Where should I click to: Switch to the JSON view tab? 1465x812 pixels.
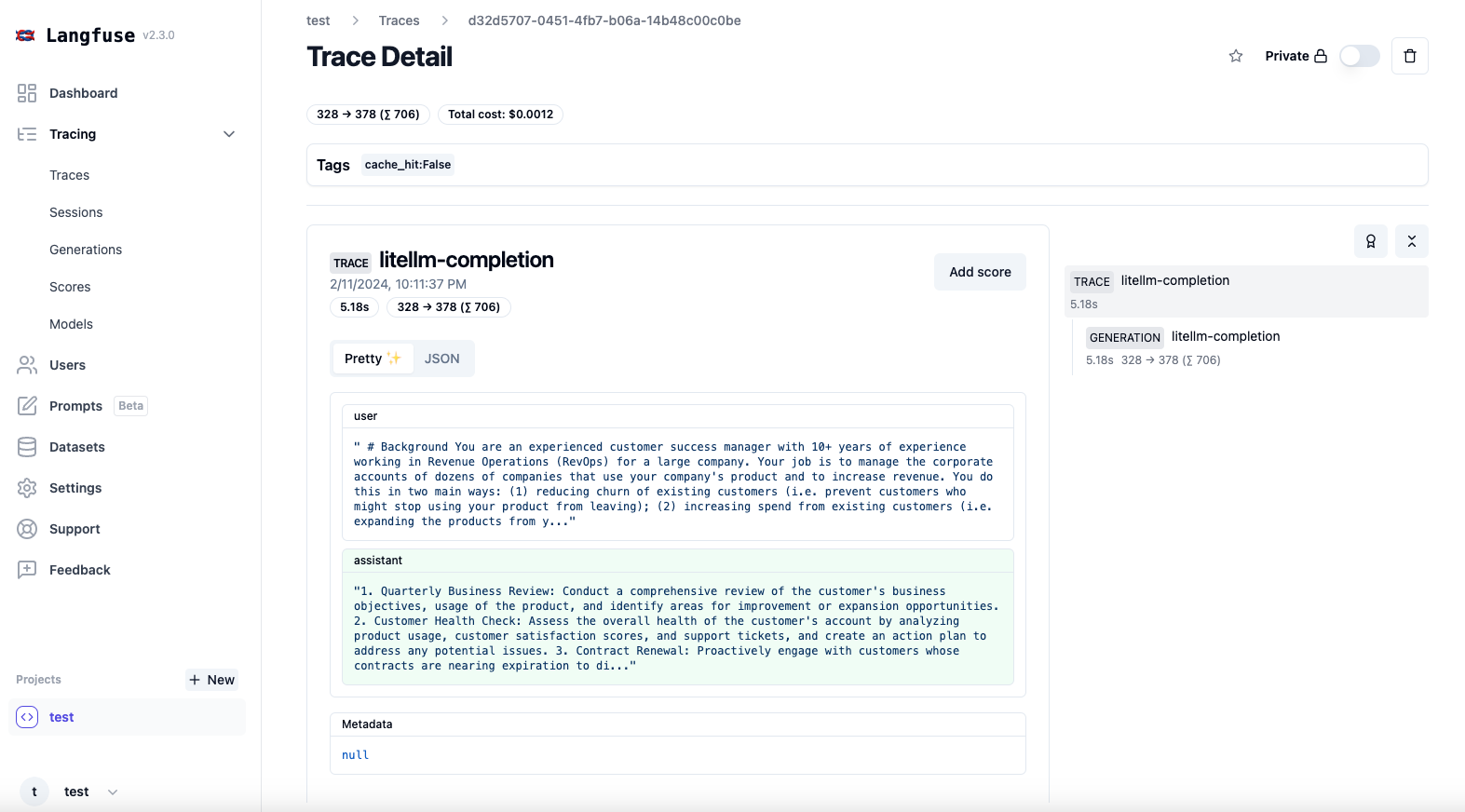point(442,359)
